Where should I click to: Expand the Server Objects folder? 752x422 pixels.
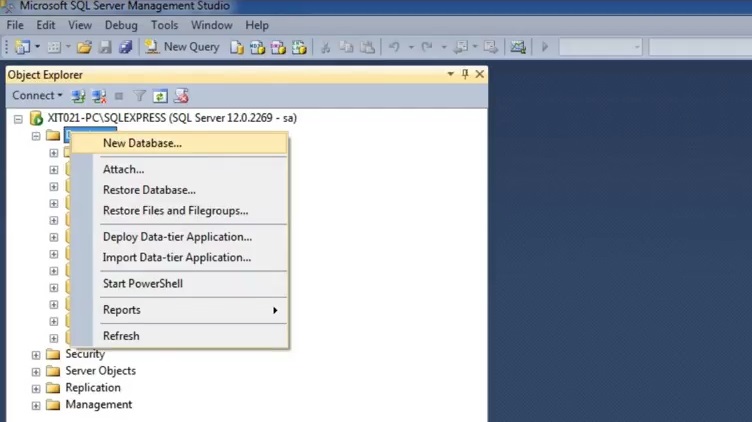(36, 372)
